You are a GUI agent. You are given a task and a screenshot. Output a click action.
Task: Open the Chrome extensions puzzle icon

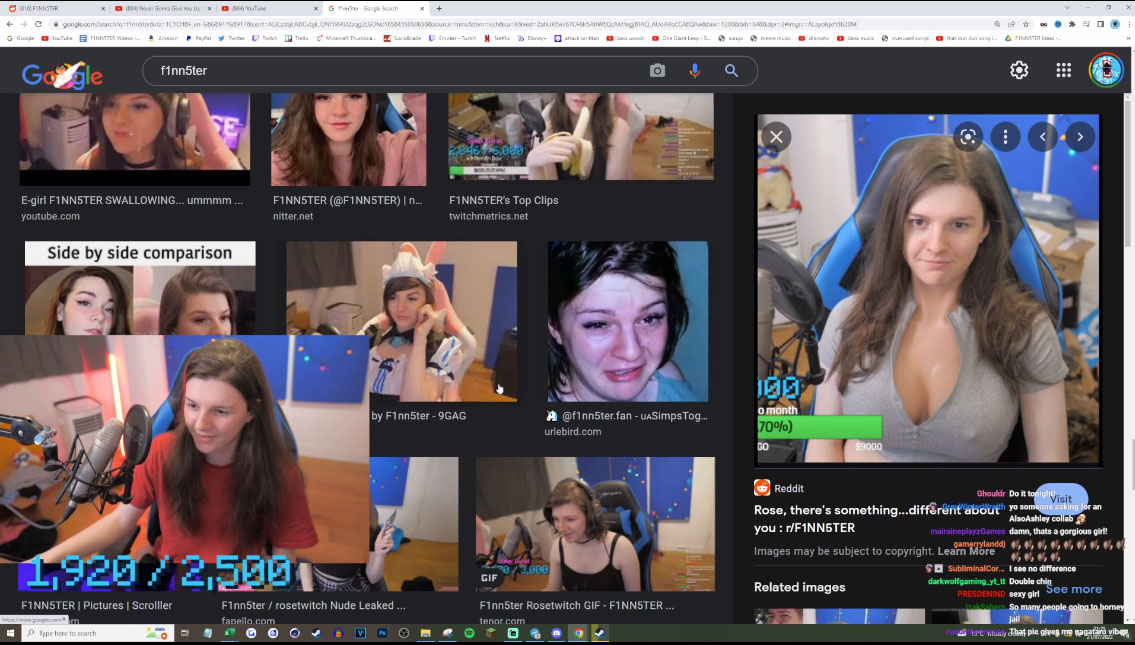tap(1072, 24)
